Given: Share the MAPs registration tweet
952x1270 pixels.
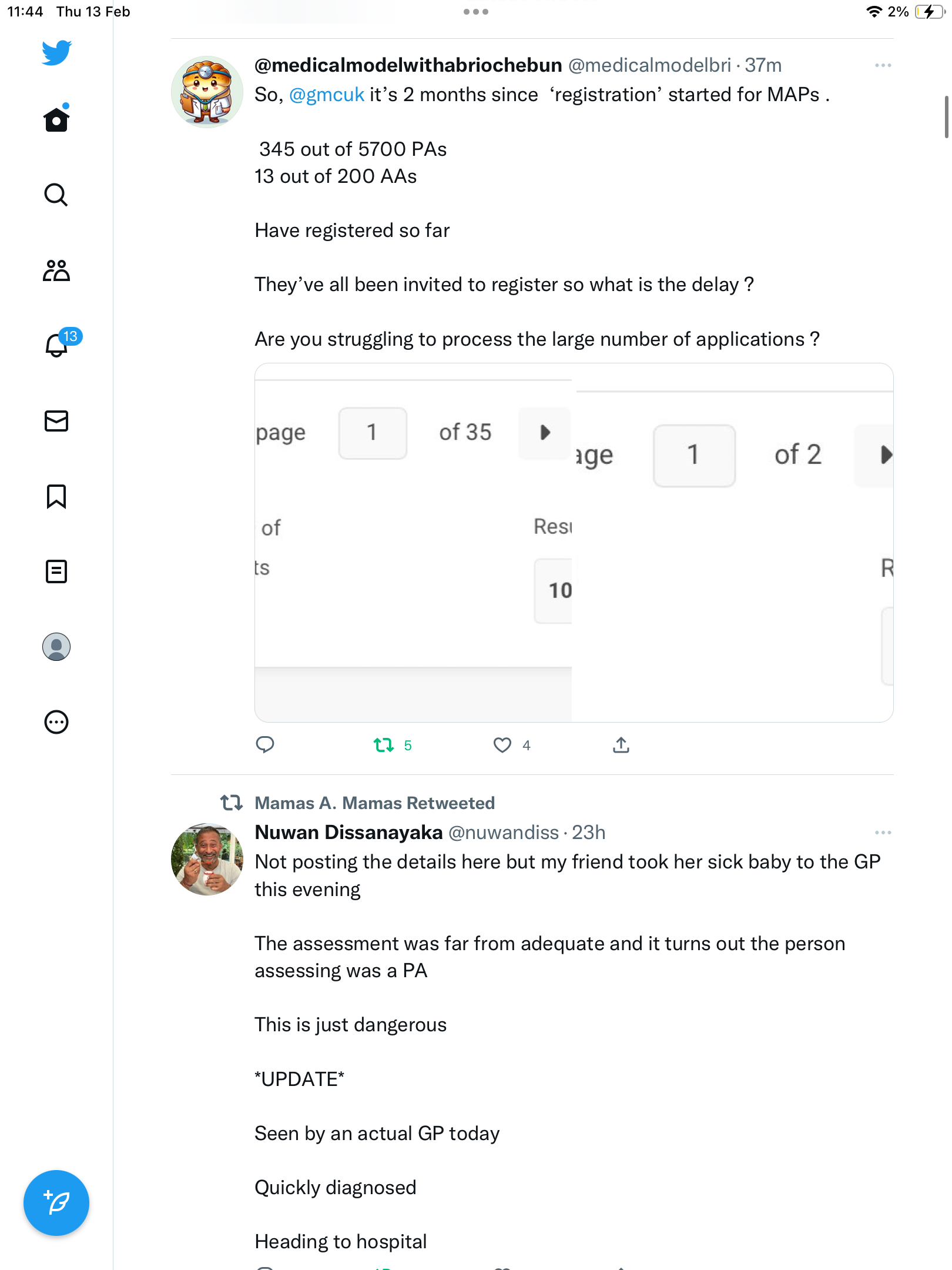Looking at the screenshot, I should tap(621, 745).
